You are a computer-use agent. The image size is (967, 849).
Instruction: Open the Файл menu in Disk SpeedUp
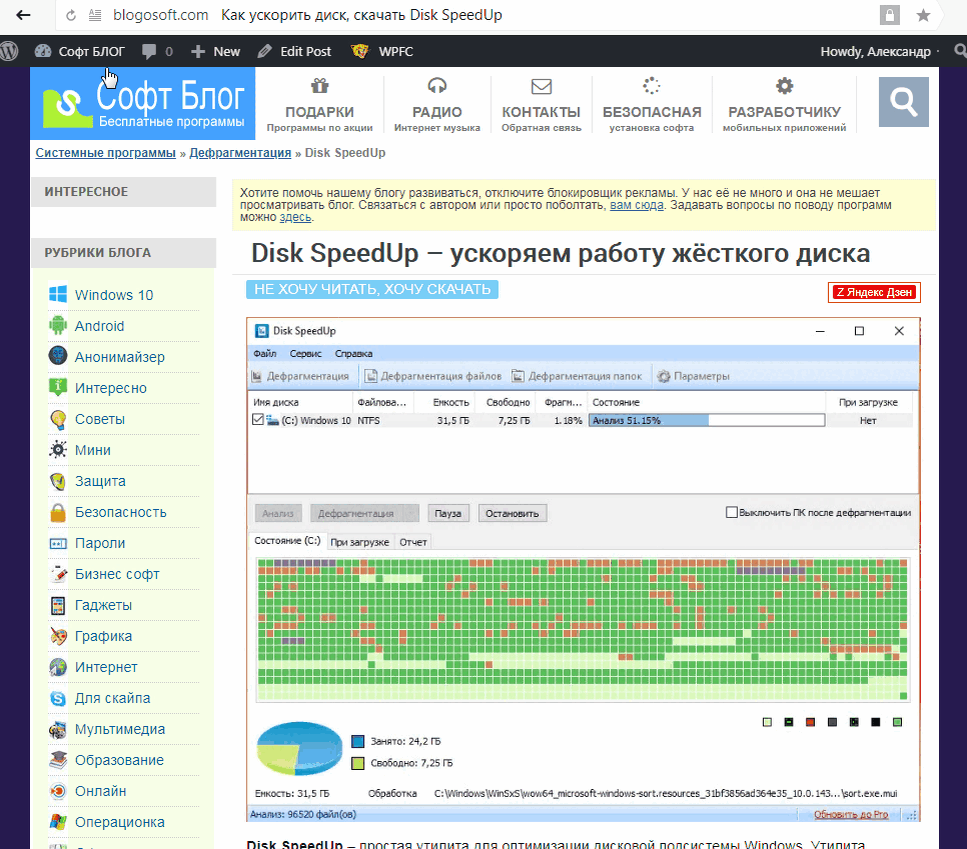(x=265, y=353)
